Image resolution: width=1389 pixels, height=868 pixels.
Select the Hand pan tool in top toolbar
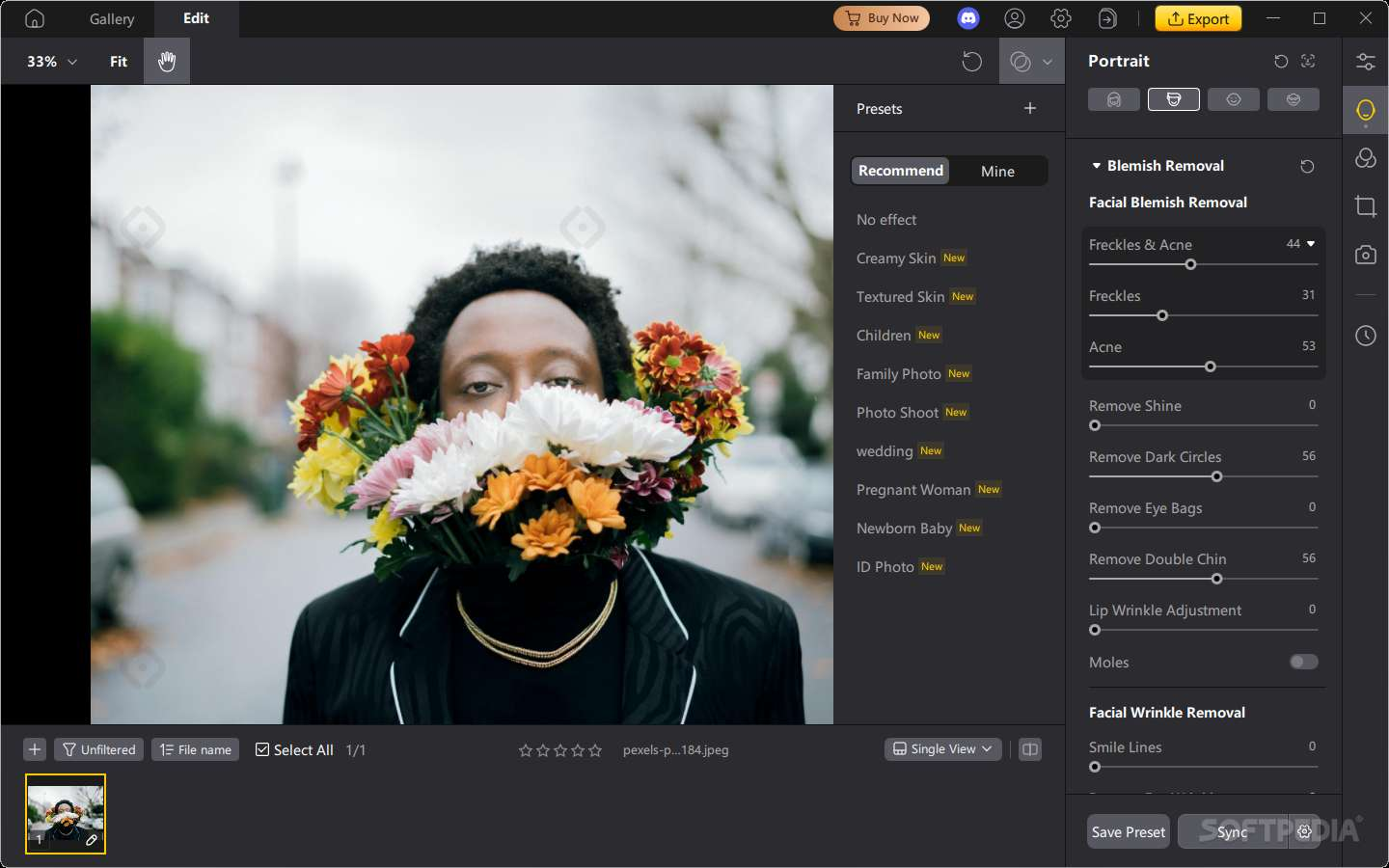(166, 61)
